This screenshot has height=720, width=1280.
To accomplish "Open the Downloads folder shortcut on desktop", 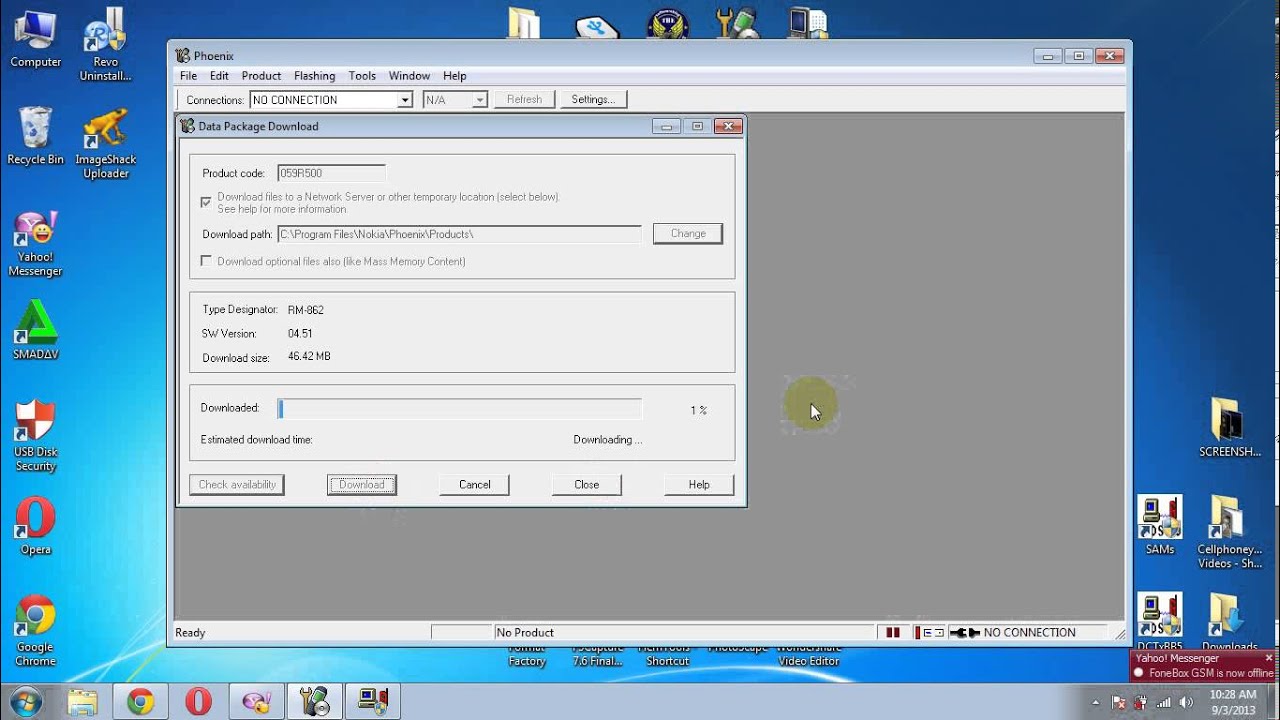I will [x=1229, y=623].
